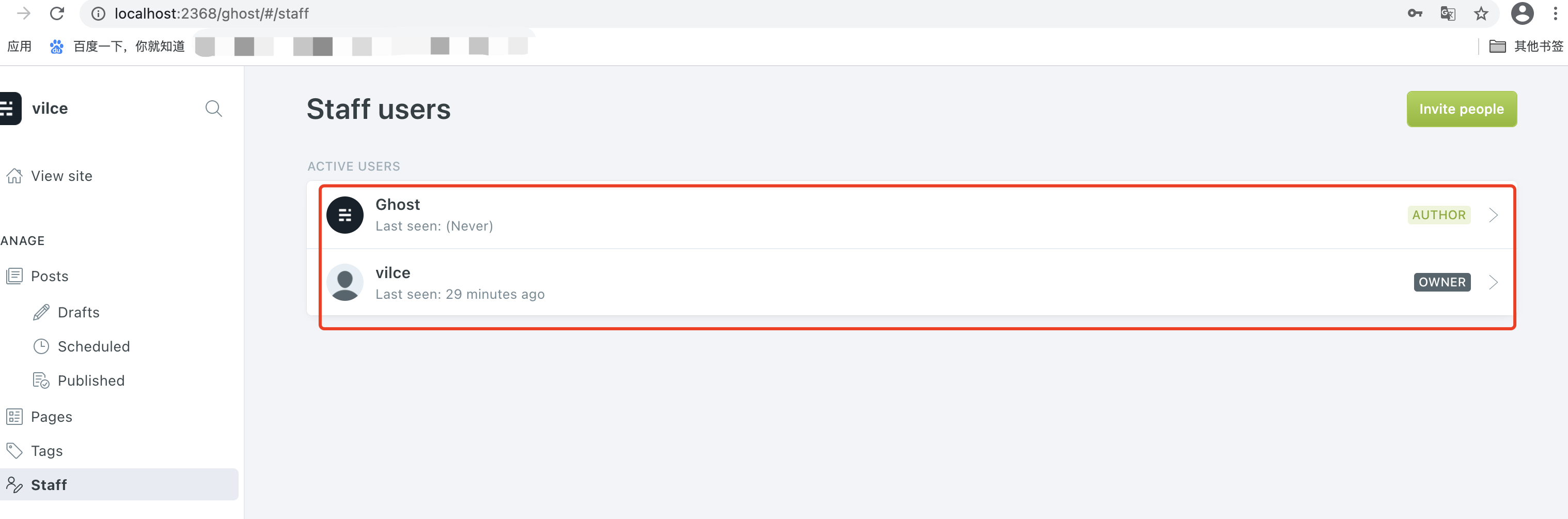This screenshot has width=1568, height=519.
Task: Open the View site link
Action: 62,175
